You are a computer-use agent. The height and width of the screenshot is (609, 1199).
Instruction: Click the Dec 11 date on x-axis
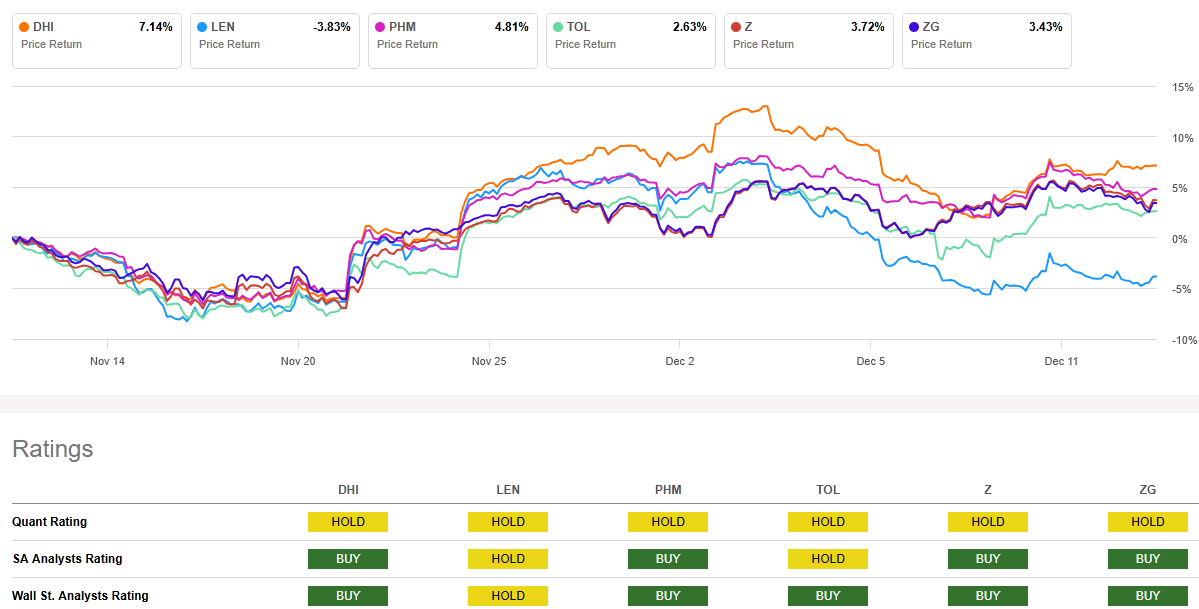pyautogui.click(x=1061, y=361)
